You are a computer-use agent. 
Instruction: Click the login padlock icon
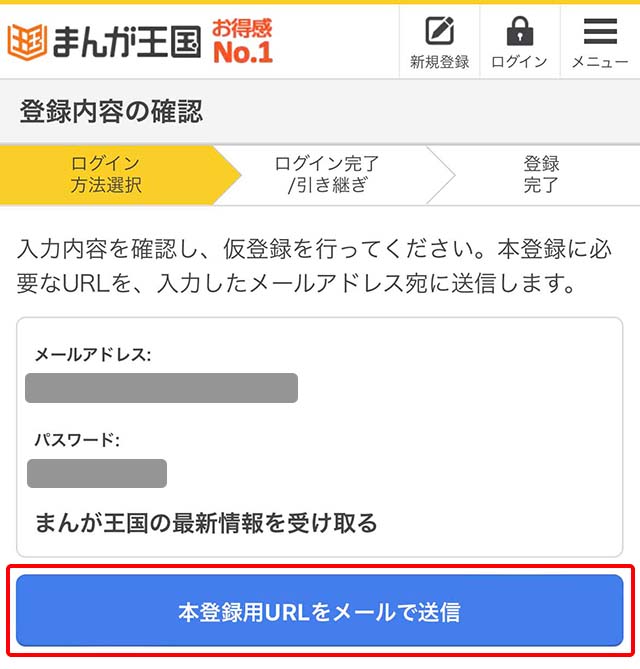point(519,31)
